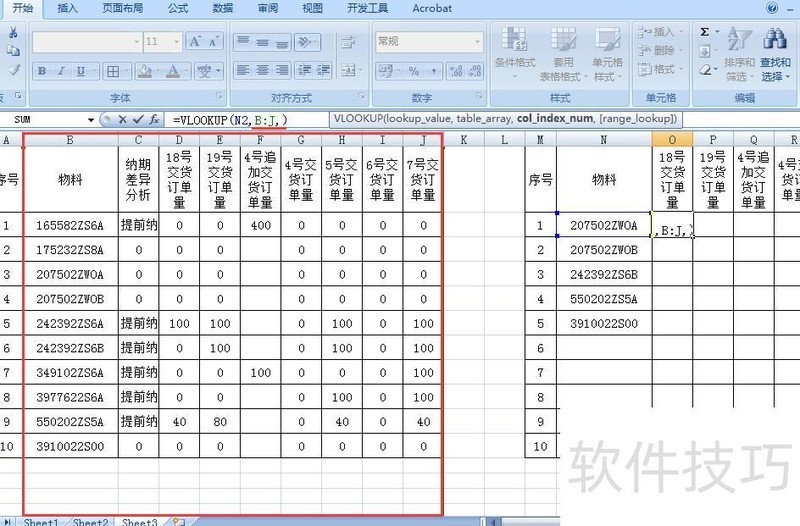Expand the Name Box SUM dropdown
The height and width of the screenshot is (526, 800).
91,120
